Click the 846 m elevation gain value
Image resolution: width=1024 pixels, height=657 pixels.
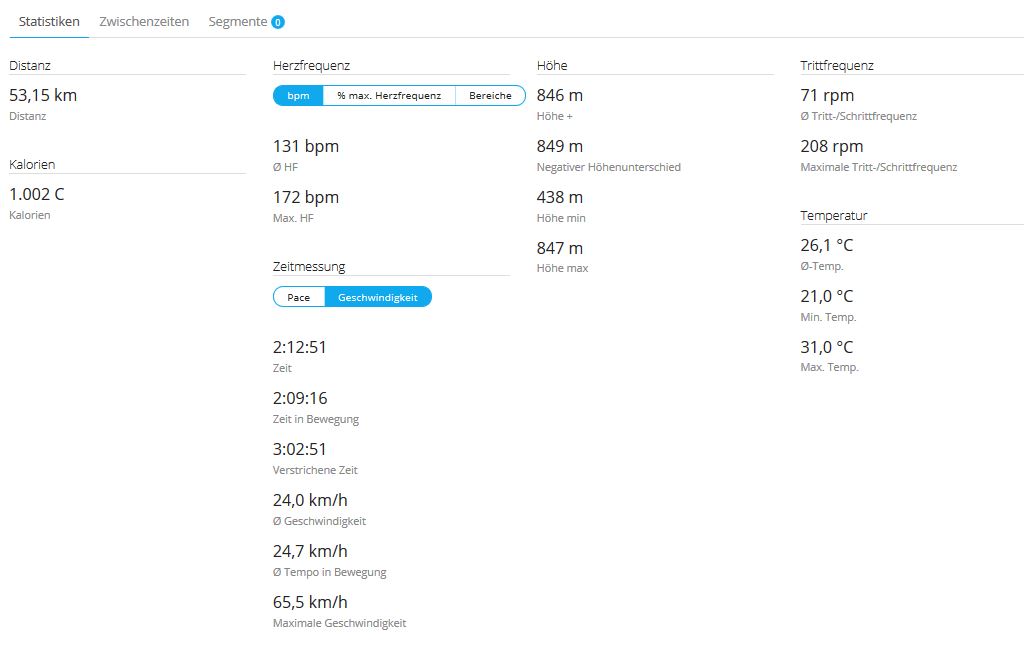(x=560, y=95)
